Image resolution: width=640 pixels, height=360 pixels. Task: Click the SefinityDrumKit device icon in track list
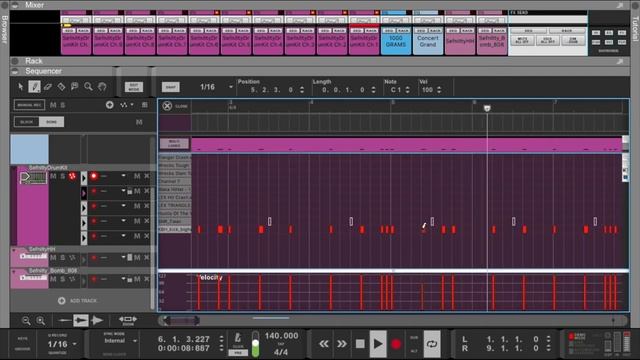(x=33, y=178)
